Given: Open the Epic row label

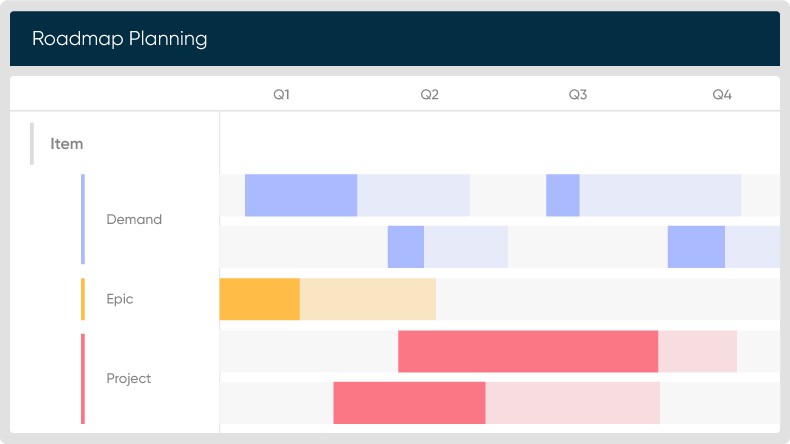Looking at the screenshot, I should 120,299.
